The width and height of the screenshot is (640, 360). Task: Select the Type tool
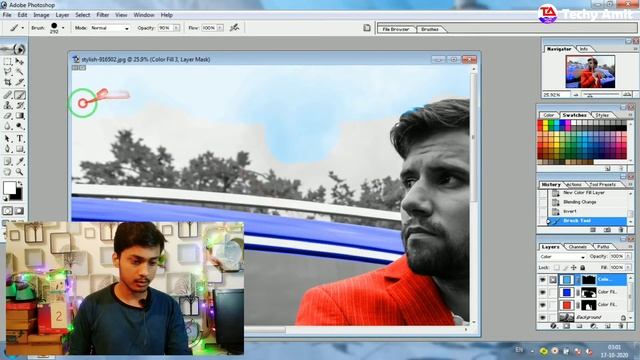19,139
